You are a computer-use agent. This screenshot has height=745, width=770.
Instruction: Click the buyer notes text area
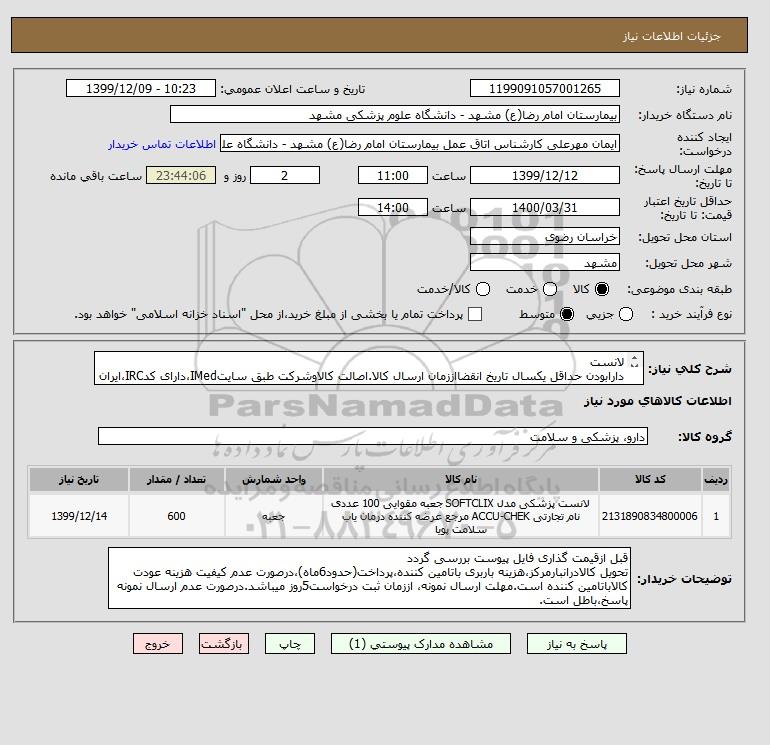(369, 579)
